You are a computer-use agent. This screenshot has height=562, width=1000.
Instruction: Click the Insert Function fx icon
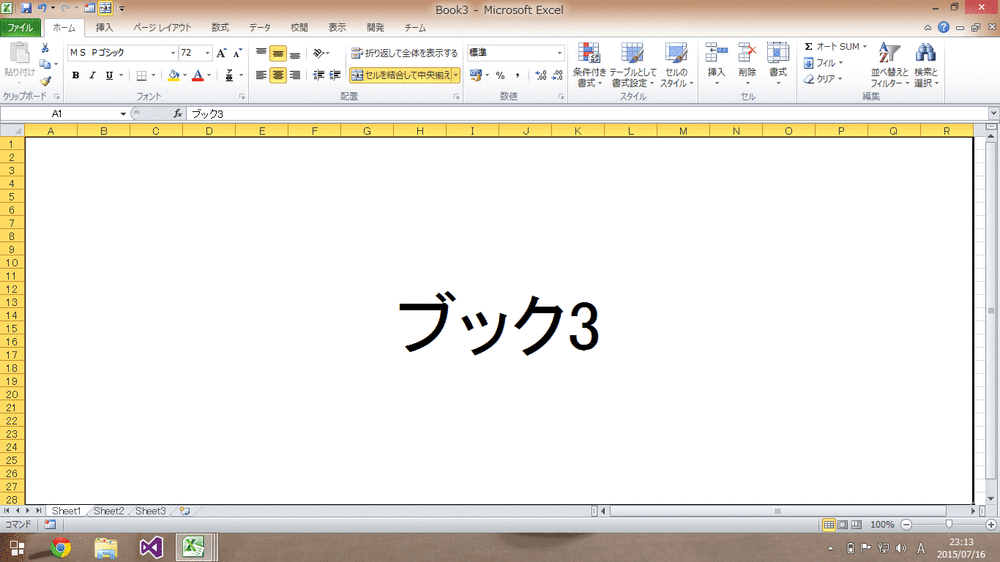(177, 114)
